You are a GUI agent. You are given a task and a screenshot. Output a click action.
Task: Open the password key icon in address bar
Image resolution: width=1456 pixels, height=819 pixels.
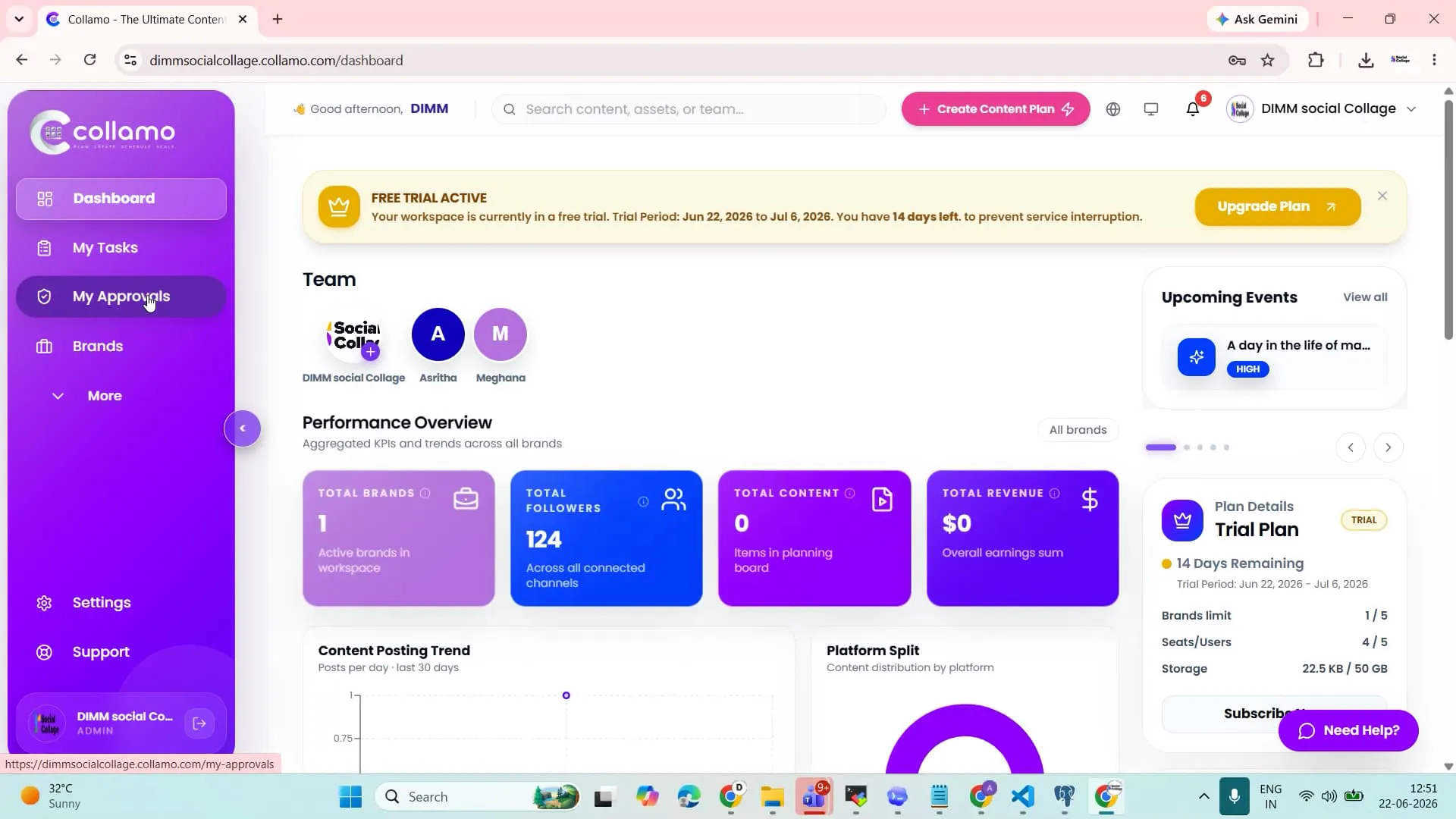coord(1237,61)
